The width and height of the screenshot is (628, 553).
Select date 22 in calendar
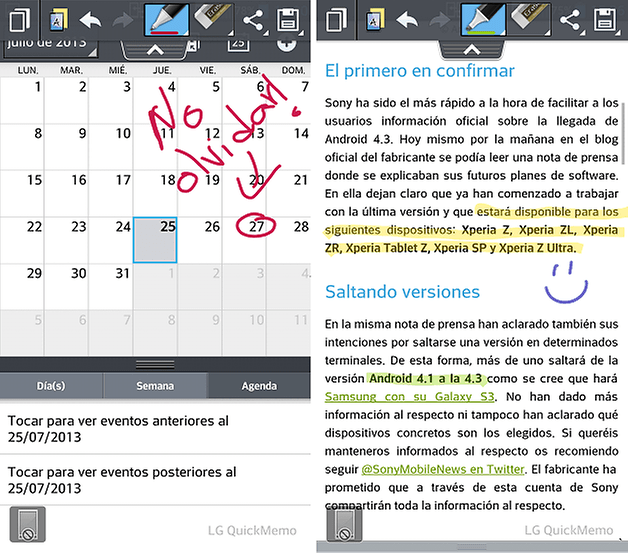[22, 240]
